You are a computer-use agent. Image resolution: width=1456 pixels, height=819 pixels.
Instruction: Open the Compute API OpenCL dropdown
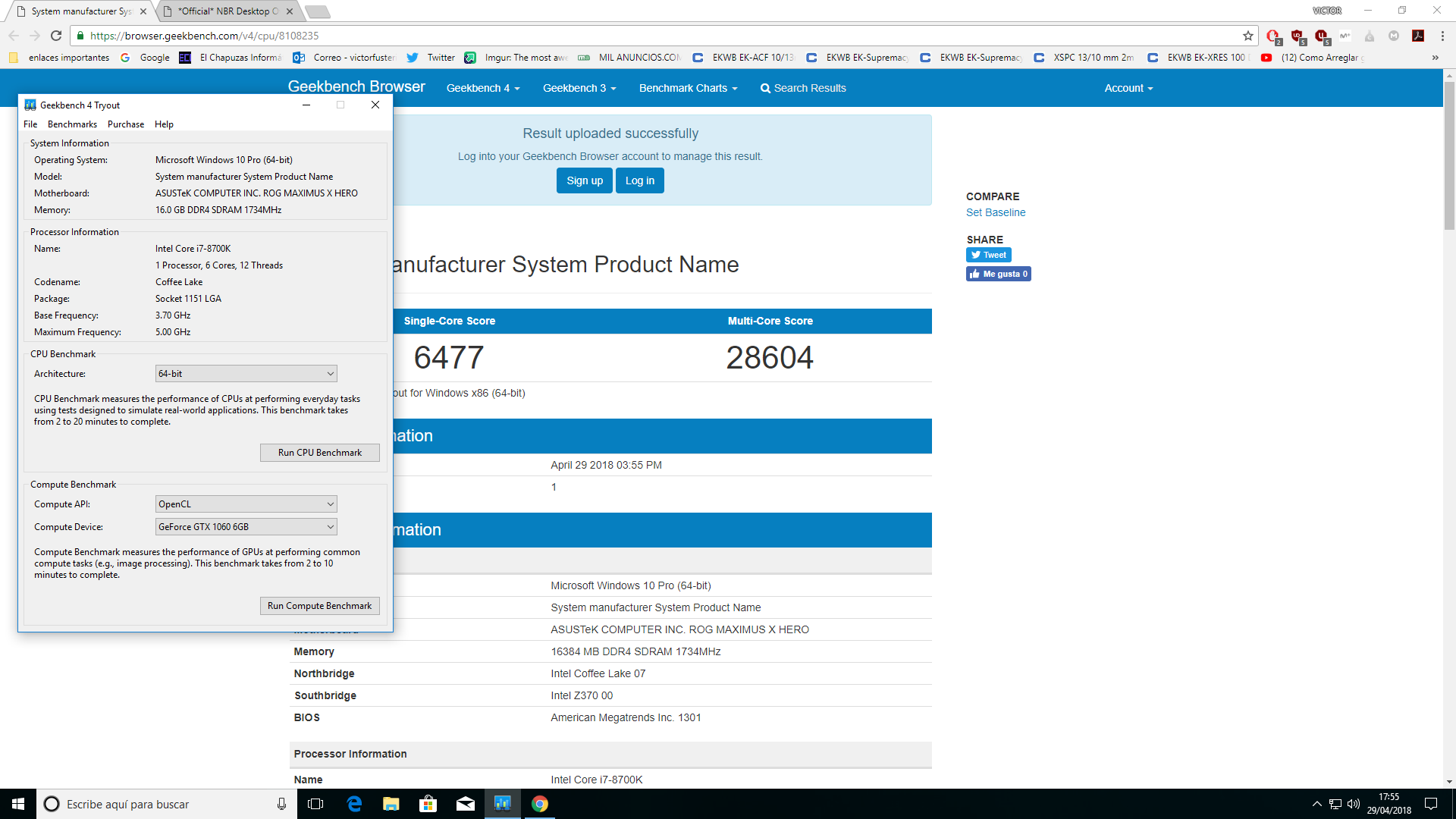(246, 504)
